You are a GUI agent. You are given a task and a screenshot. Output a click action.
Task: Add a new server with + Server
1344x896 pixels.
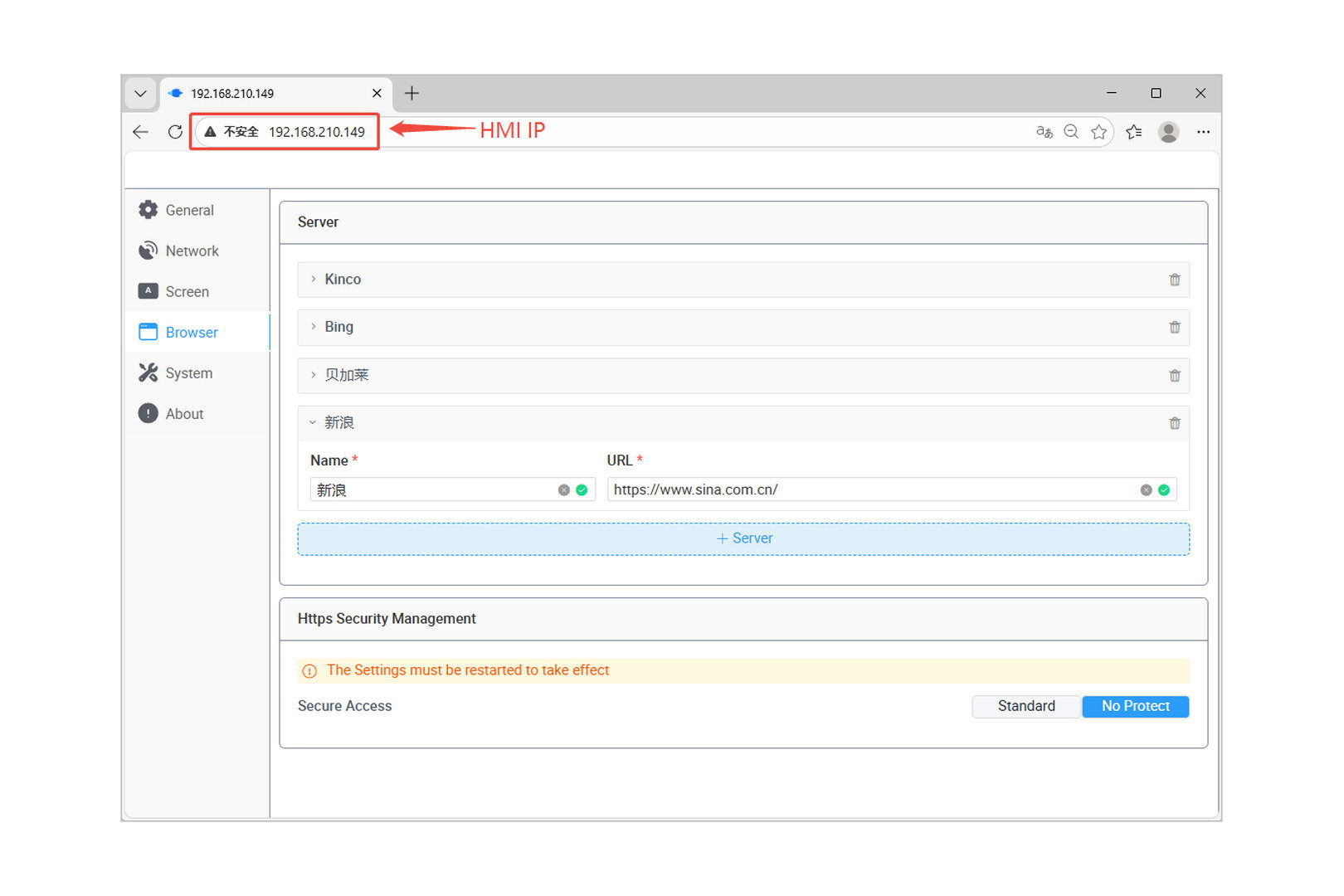click(x=743, y=539)
